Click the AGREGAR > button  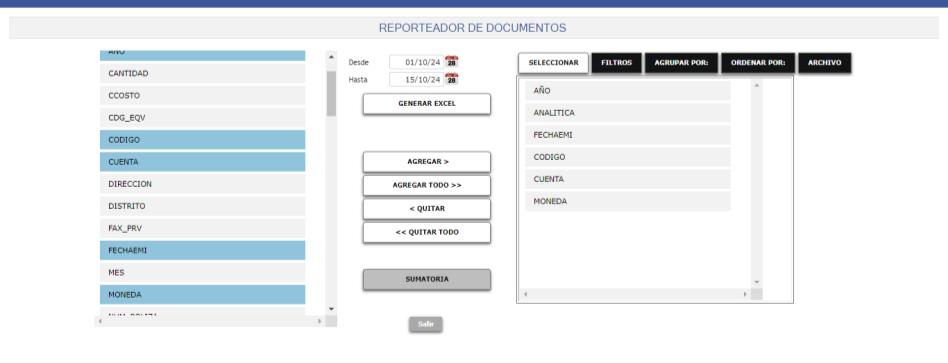(x=427, y=162)
